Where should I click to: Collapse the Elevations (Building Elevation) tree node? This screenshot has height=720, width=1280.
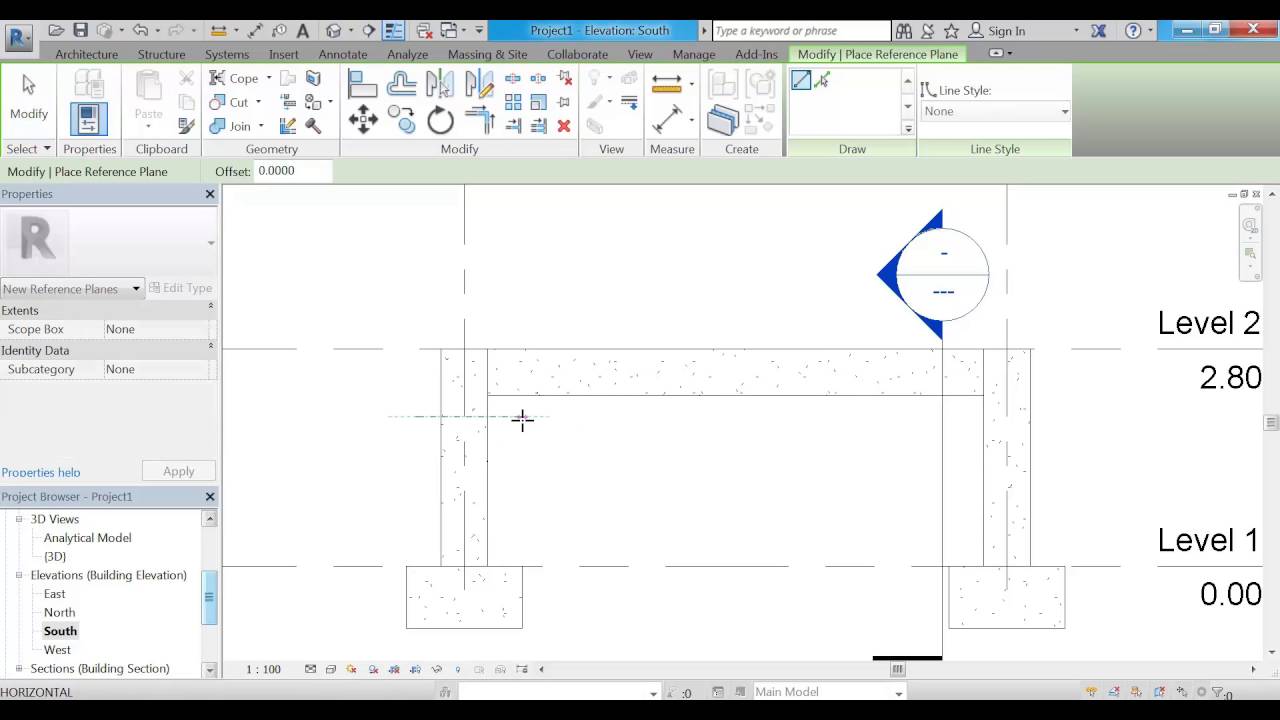pyautogui.click(x=19, y=575)
